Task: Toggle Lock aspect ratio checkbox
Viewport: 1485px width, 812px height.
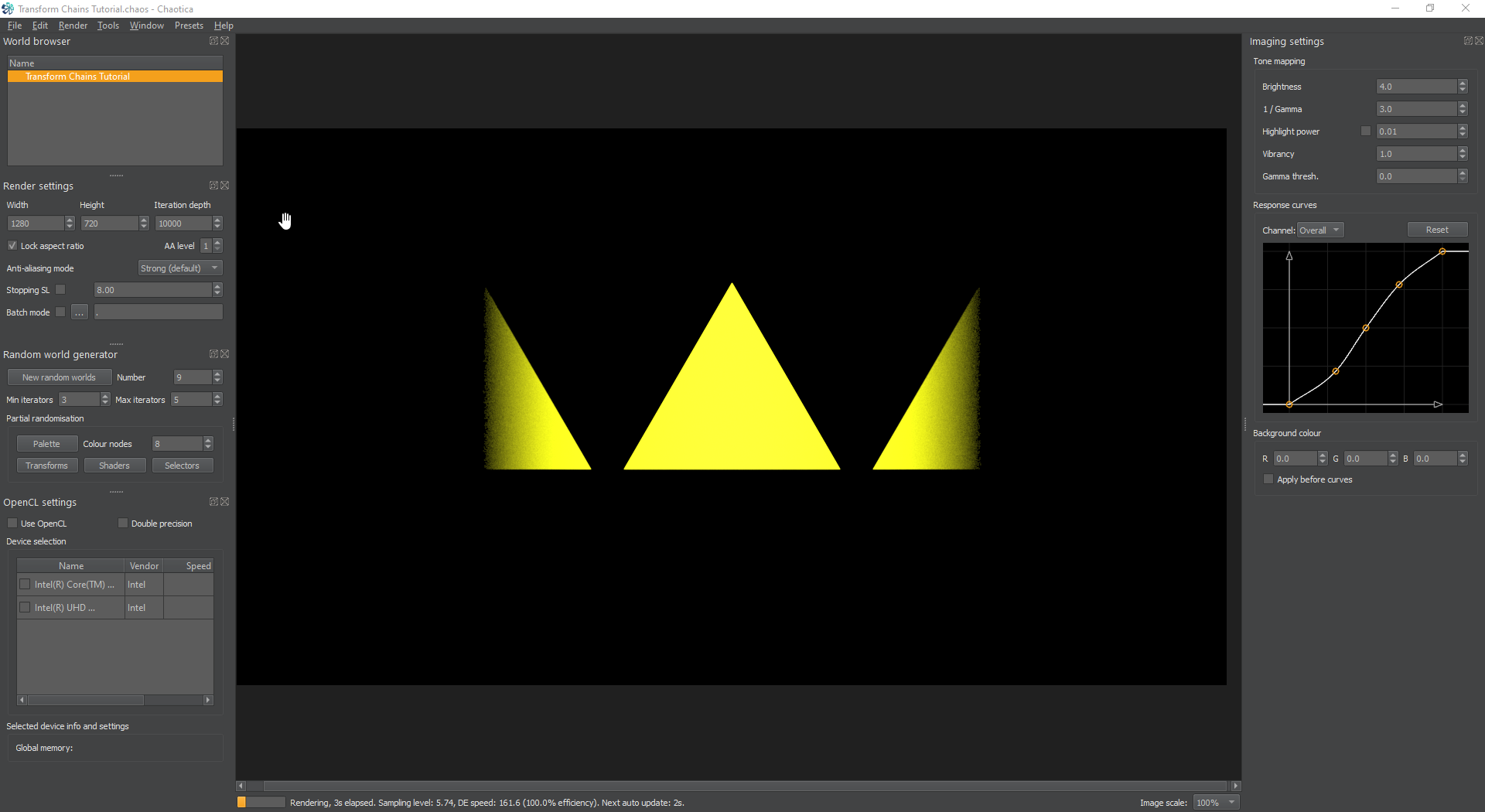Action: coord(12,246)
